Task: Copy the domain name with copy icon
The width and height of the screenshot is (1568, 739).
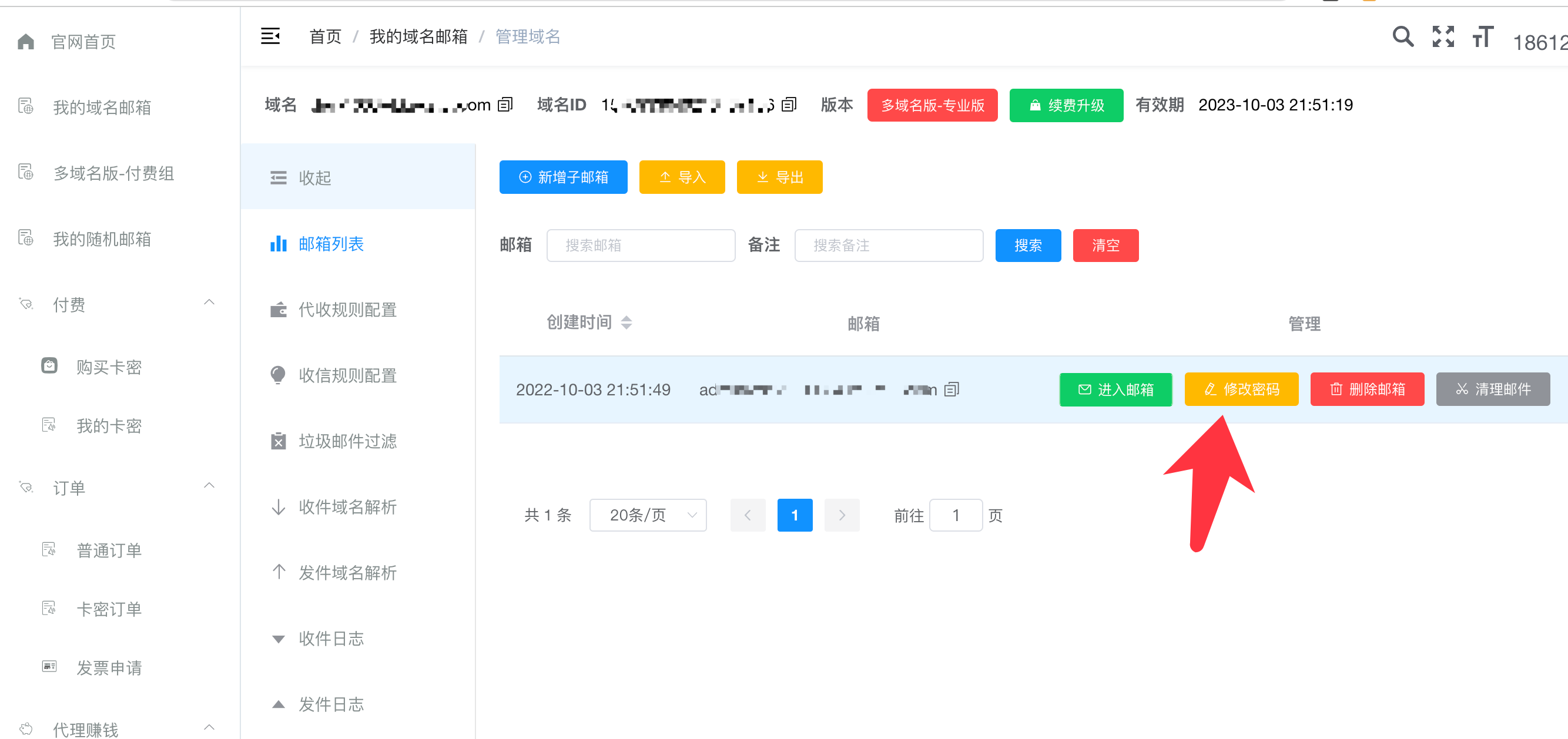Action: [x=505, y=105]
